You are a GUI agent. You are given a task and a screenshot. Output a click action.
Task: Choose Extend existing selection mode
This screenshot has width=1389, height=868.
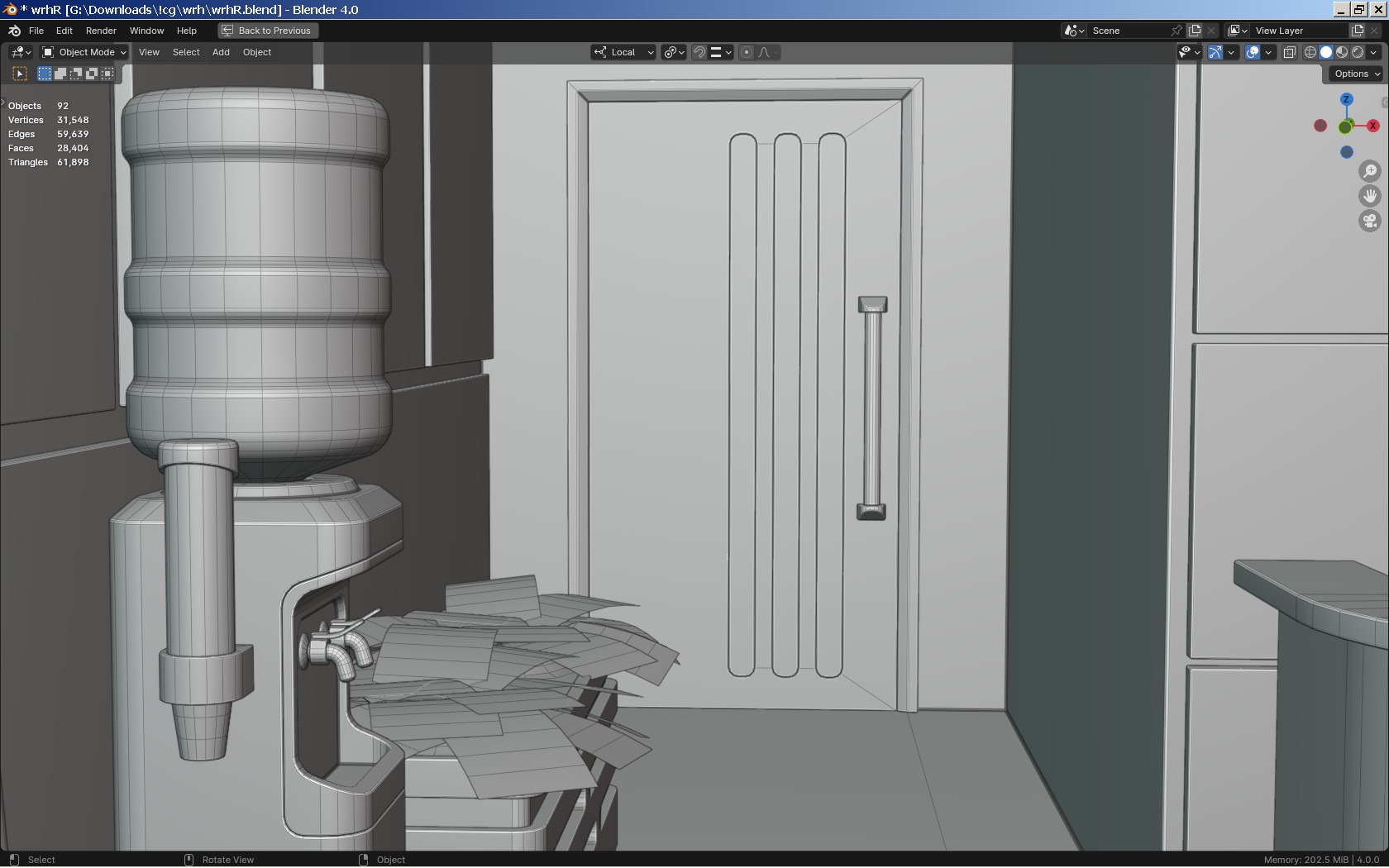coord(60,74)
